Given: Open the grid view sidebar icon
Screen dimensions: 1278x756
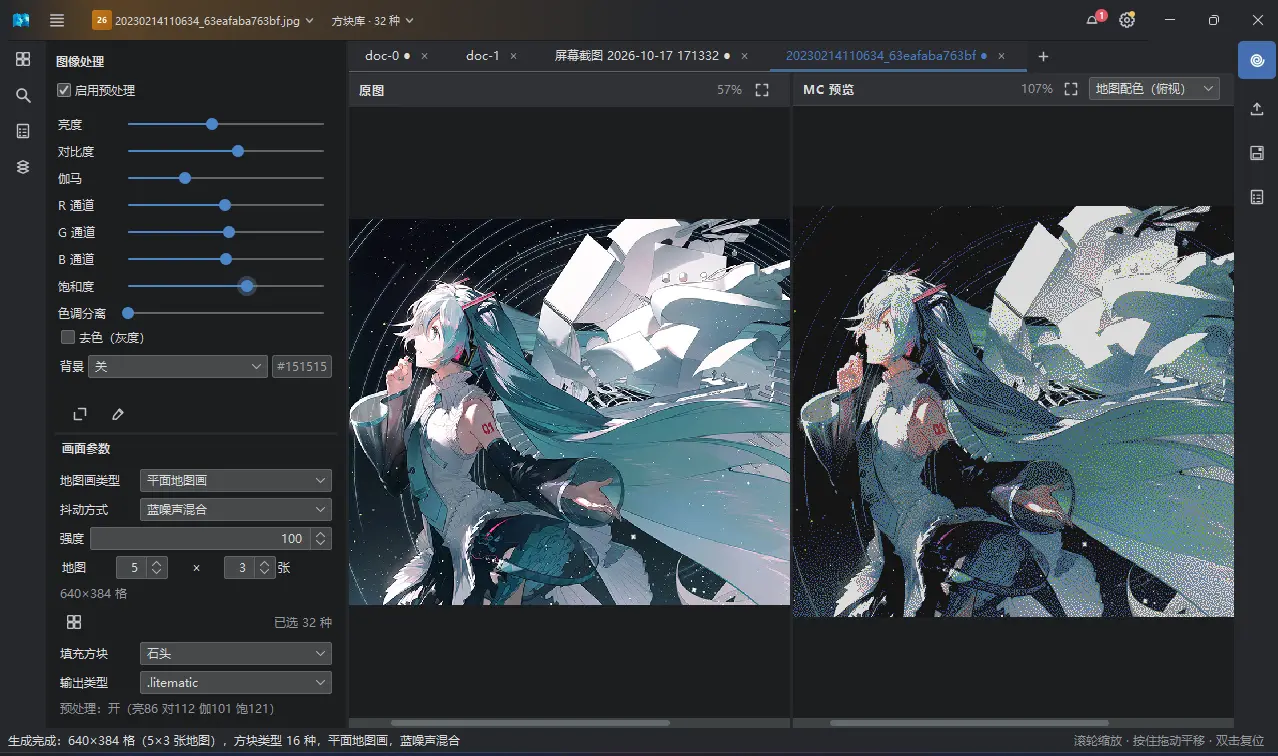Looking at the screenshot, I should 23,59.
